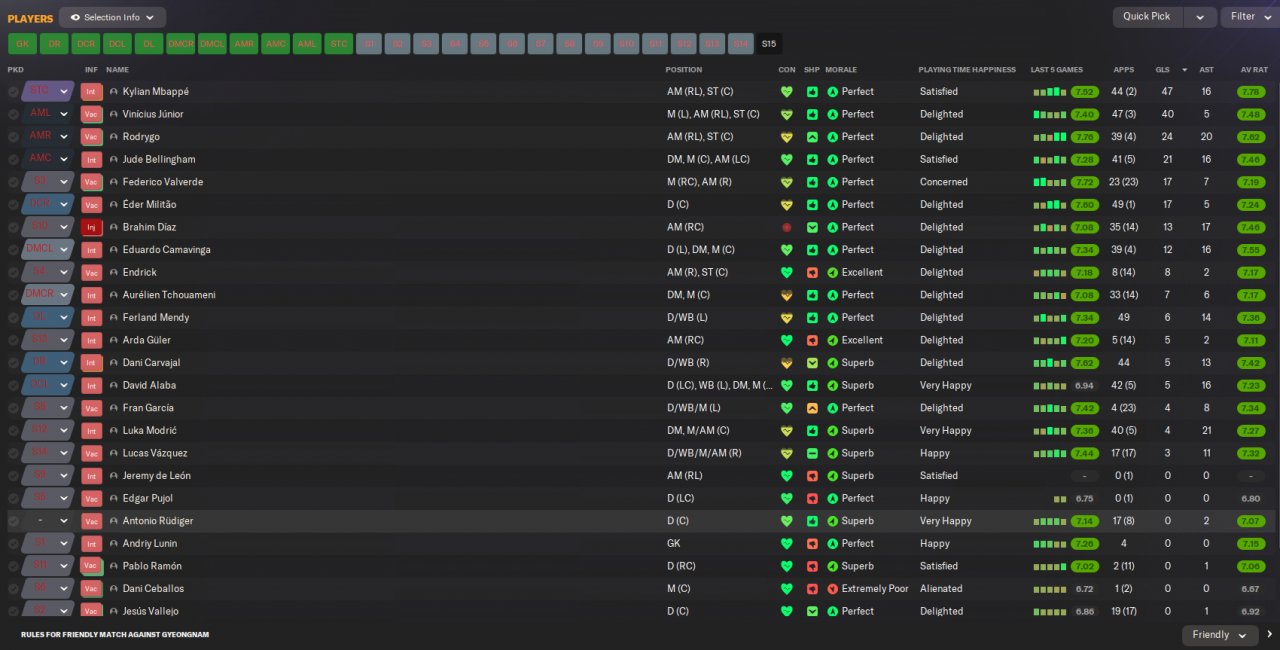Image resolution: width=1280 pixels, height=650 pixels.
Task: Click Vinícius Júnior's morale arrow icon
Action: [832, 114]
